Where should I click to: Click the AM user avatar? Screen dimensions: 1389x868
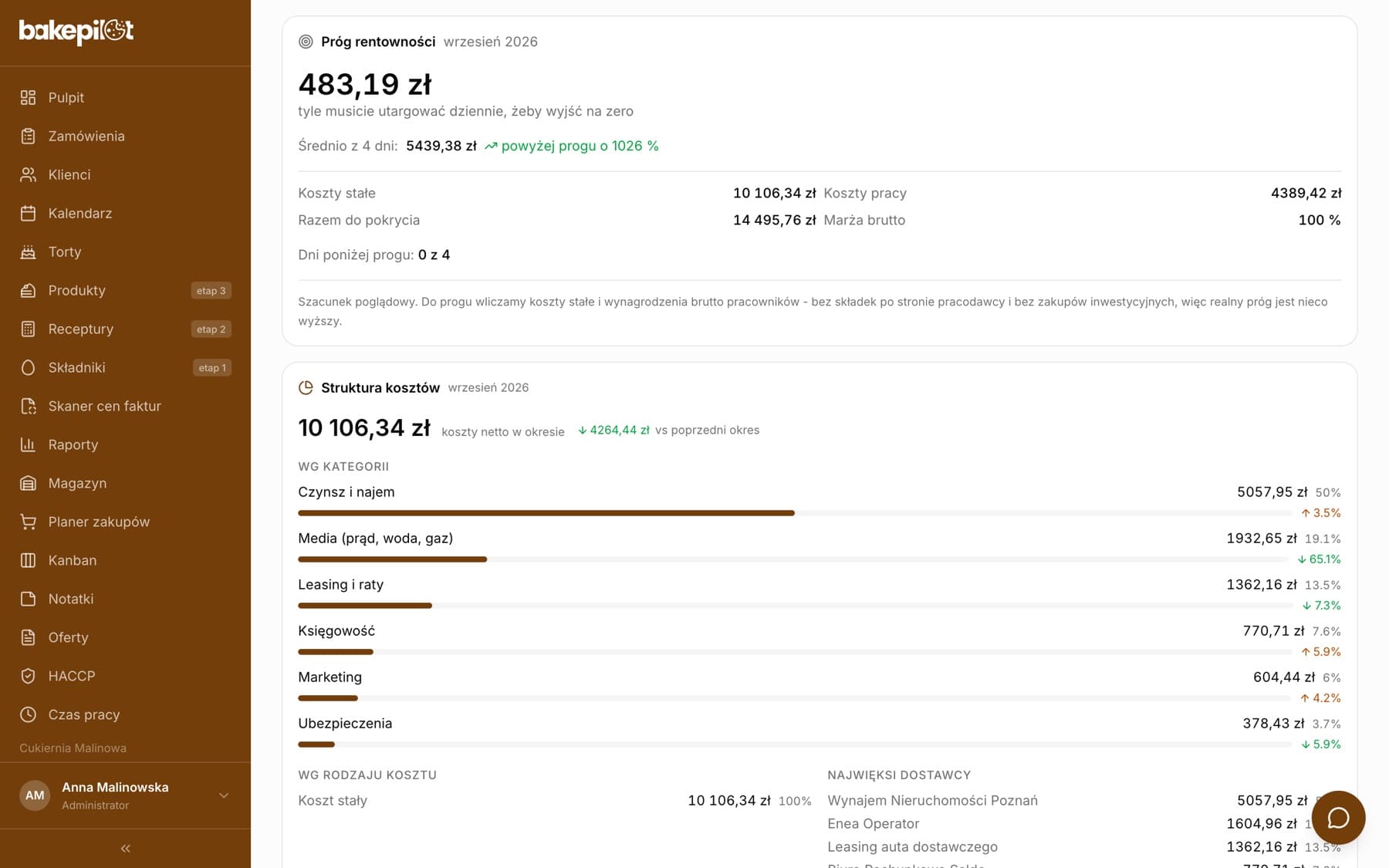35,795
